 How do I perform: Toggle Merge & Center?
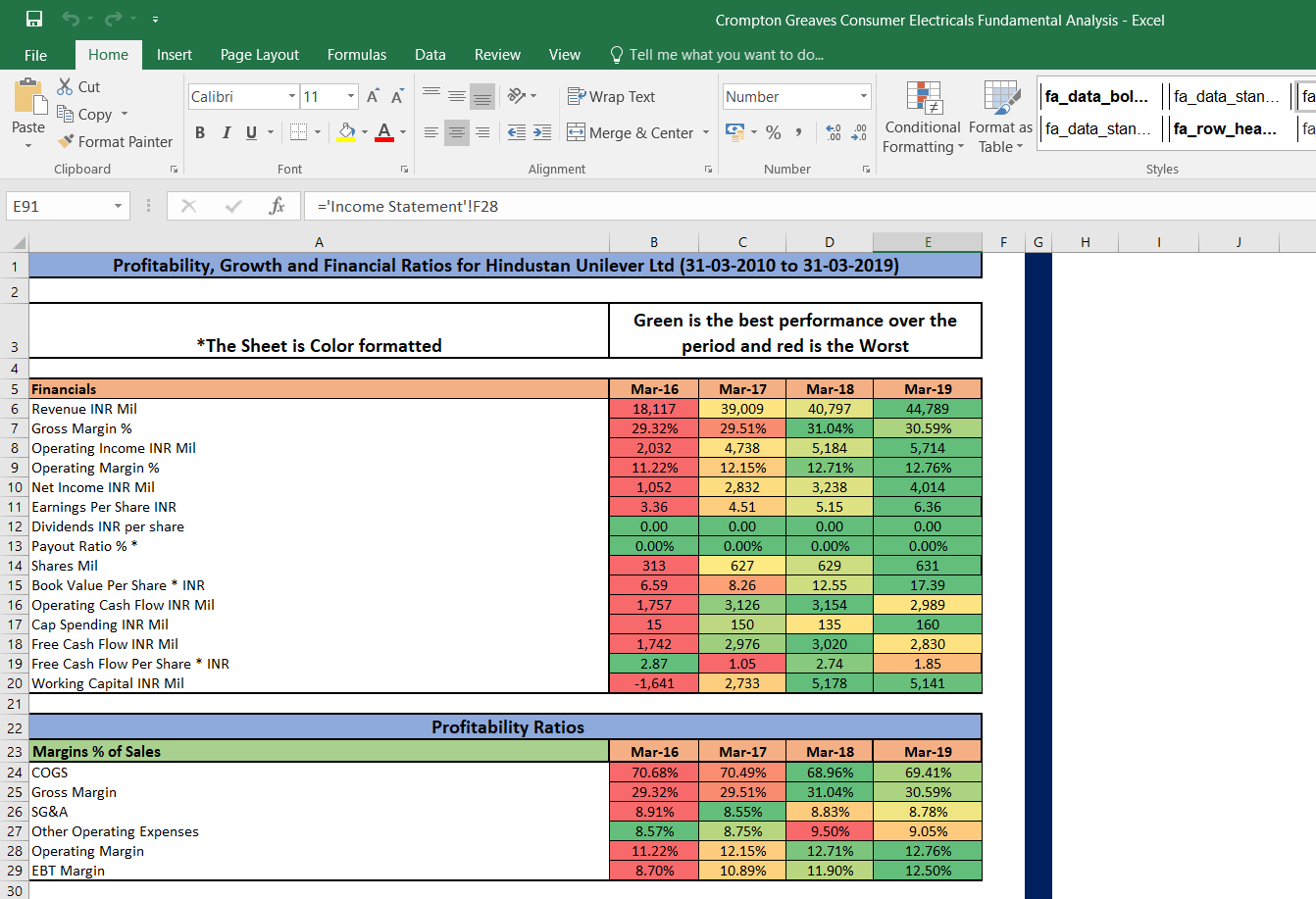630,132
